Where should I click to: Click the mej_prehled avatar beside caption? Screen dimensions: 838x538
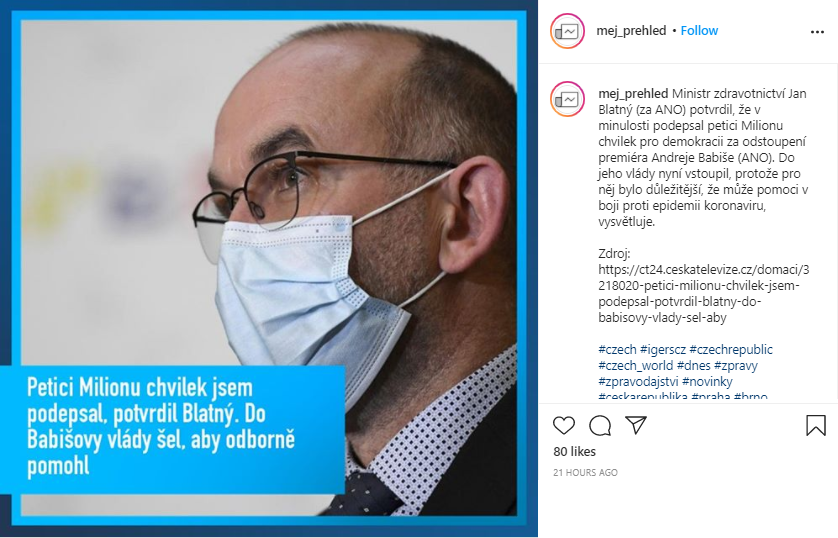(x=567, y=99)
